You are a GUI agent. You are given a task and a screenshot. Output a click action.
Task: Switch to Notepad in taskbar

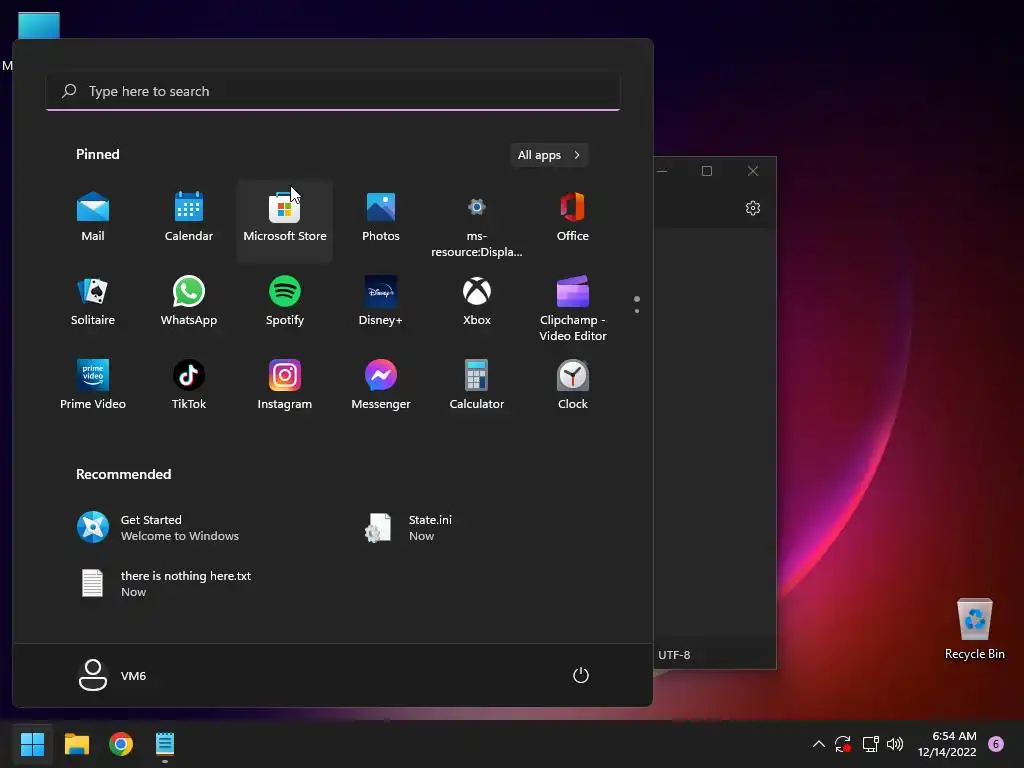click(165, 744)
